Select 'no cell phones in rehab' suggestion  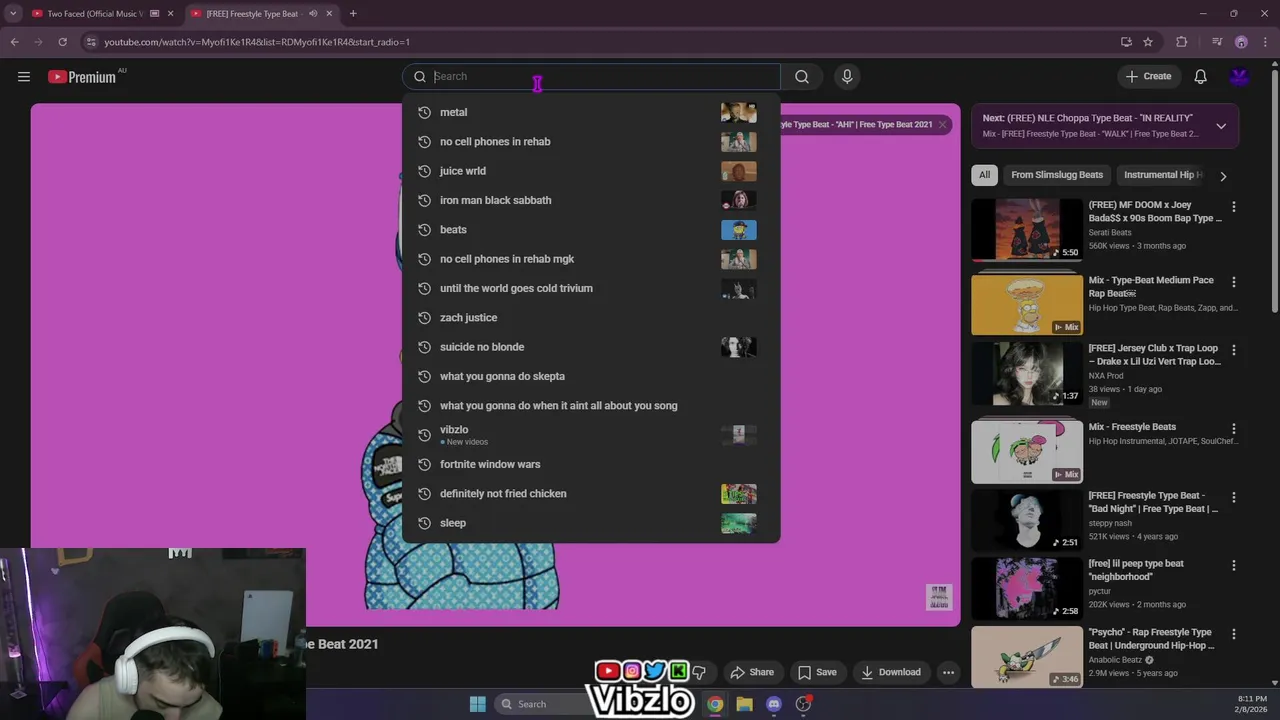coord(591,142)
